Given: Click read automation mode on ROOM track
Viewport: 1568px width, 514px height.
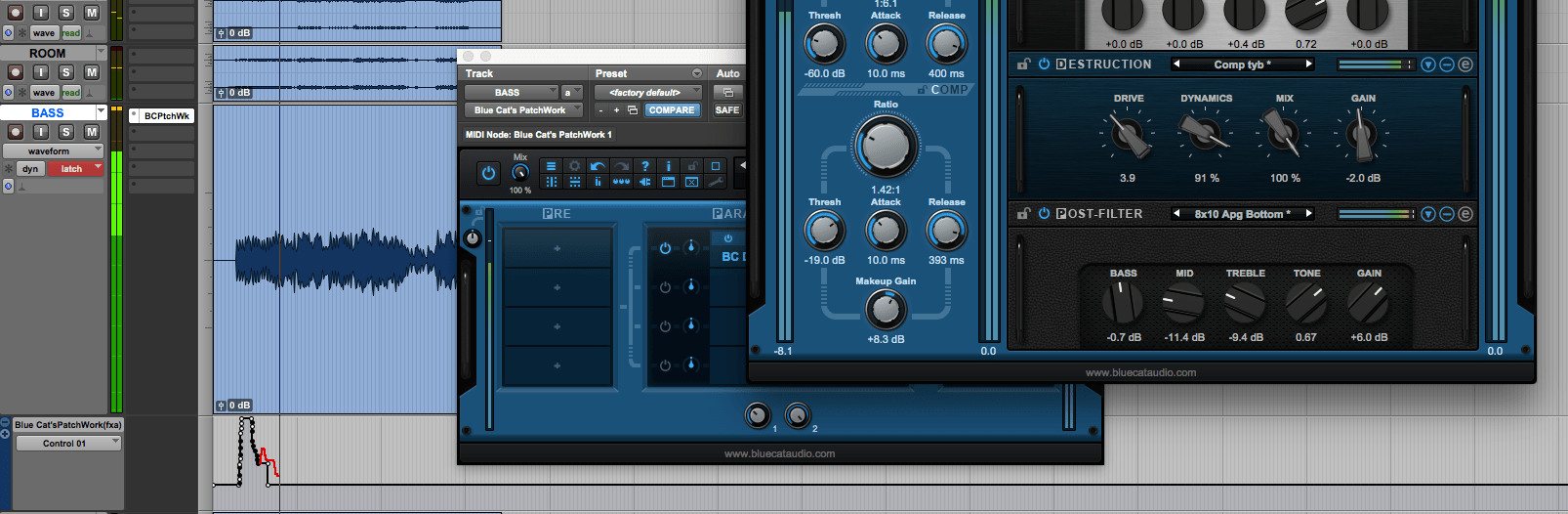Looking at the screenshot, I should (71, 93).
